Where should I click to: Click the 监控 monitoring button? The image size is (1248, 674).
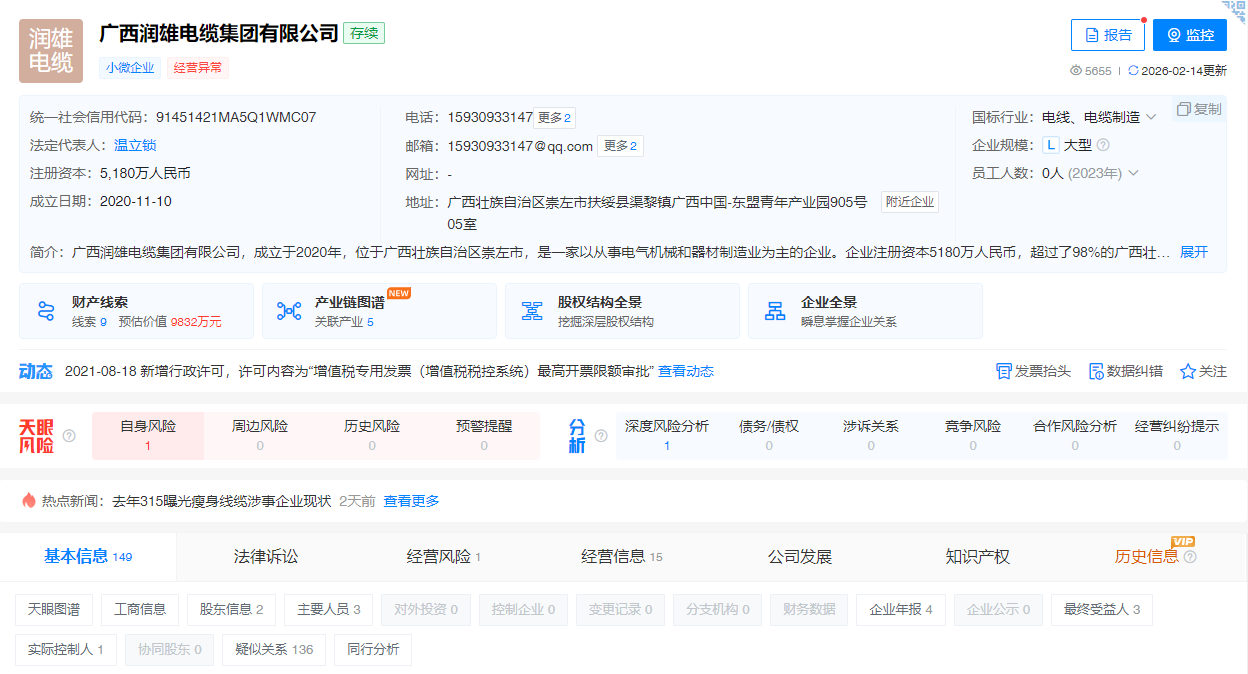point(1189,33)
